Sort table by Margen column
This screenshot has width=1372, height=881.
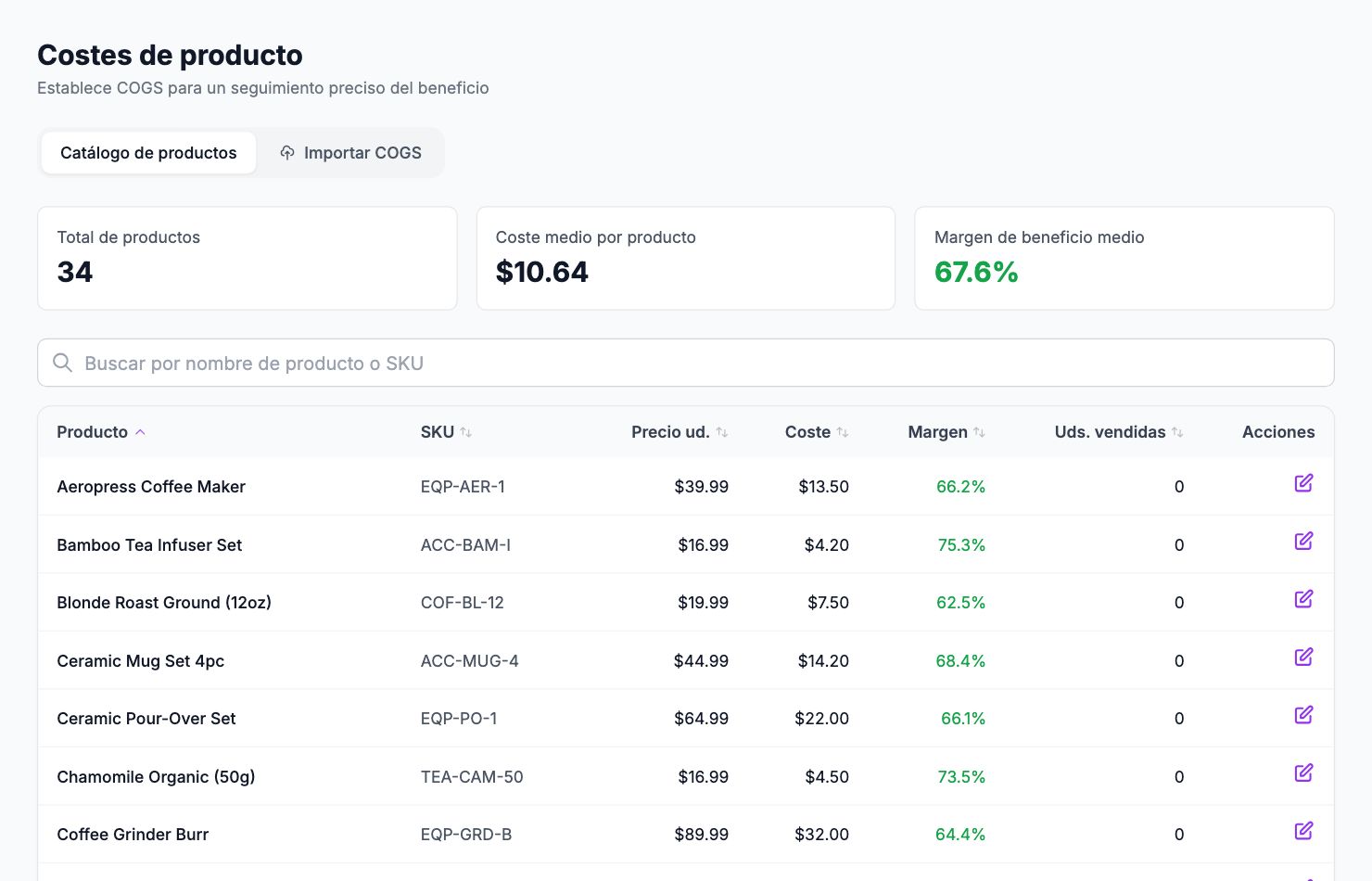click(946, 432)
